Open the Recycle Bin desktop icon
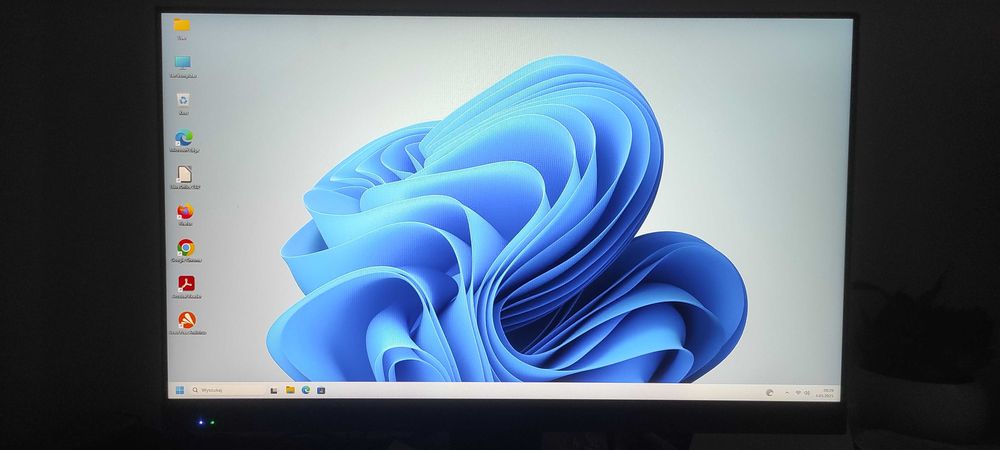The image size is (1000, 450). tap(184, 99)
